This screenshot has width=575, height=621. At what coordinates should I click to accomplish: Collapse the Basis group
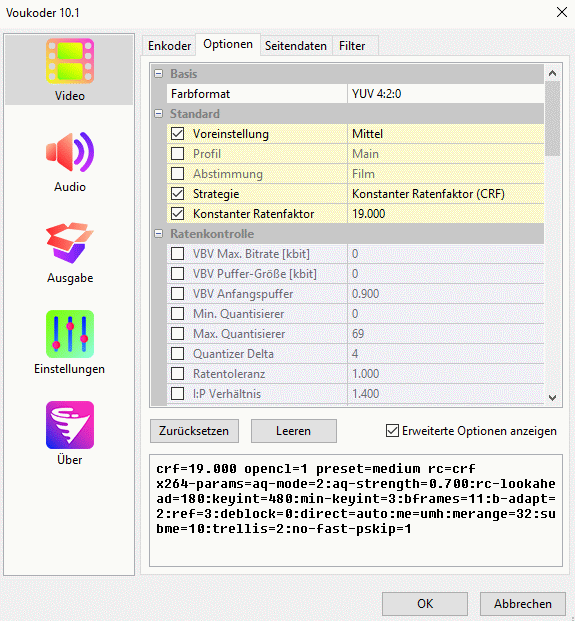(x=158, y=74)
